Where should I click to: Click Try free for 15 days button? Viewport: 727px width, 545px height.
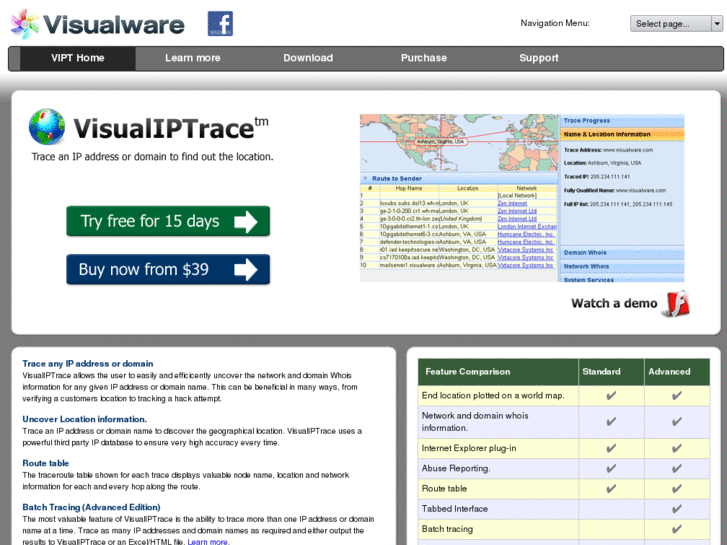coord(168,221)
